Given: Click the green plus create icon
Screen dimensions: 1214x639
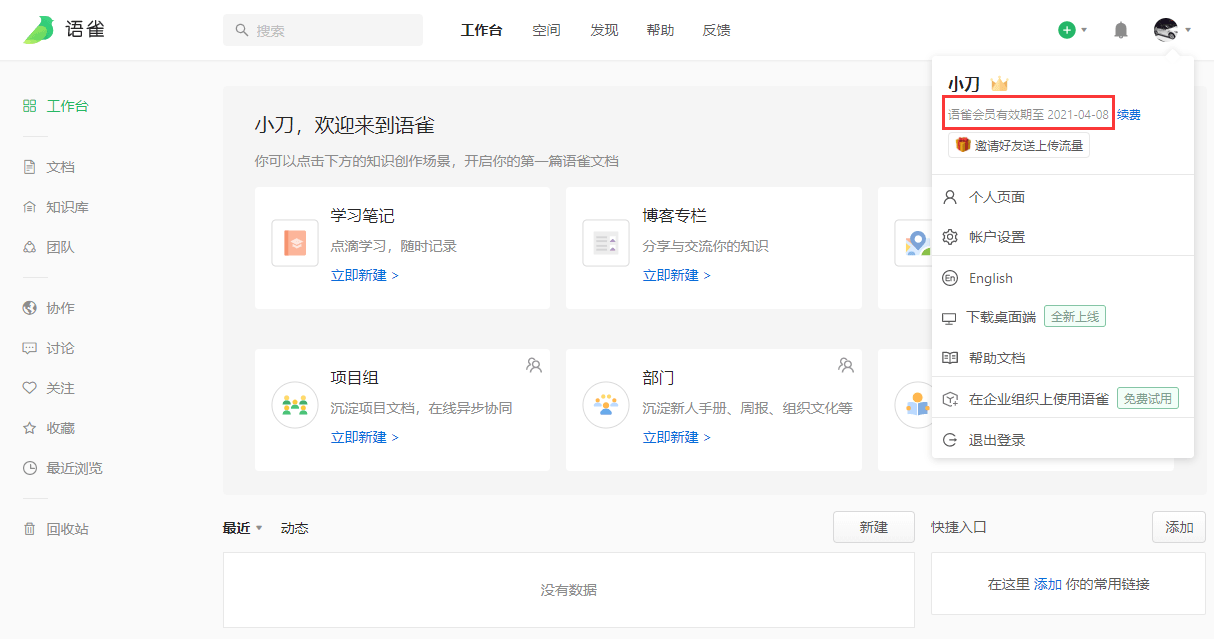Looking at the screenshot, I should click(x=1067, y=30).
